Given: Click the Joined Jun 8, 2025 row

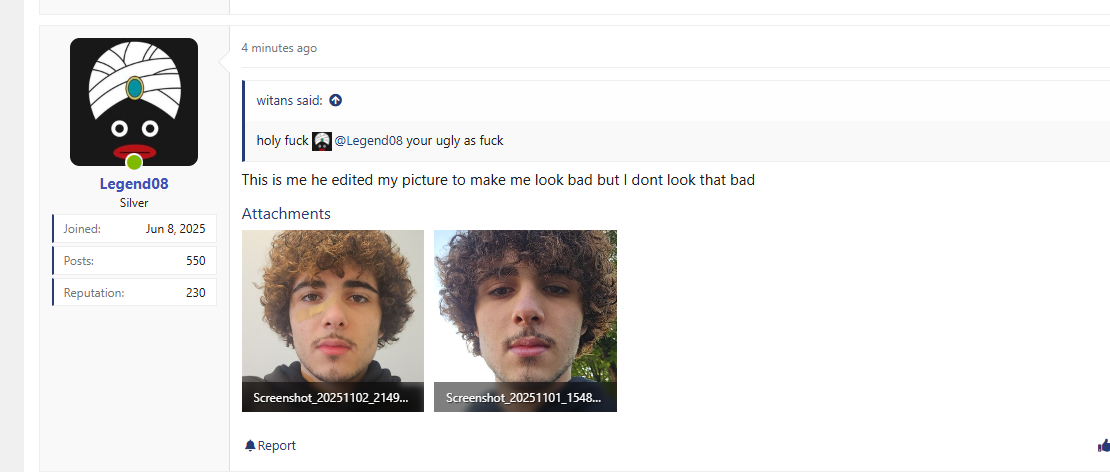Looking at the screenshot, I should [135, 229].
